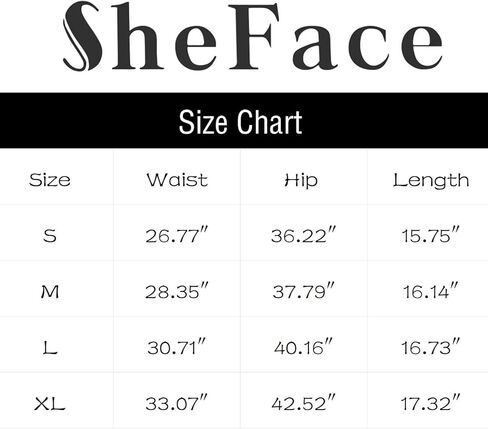Viewport: 488px width, 429px height.
Task: Click hip value 40.16 inches
Action: tap(303, 347)
